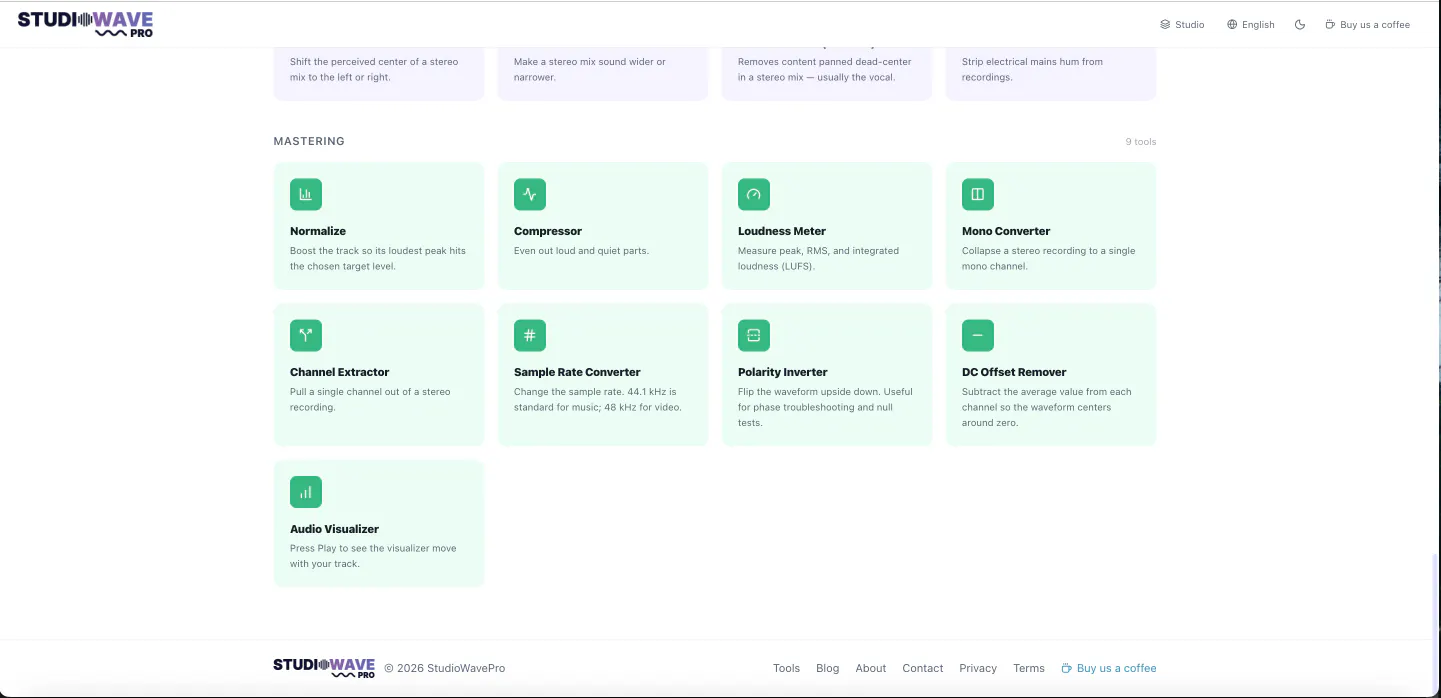Click Buy us a coffee in header

pos(1367,24)
